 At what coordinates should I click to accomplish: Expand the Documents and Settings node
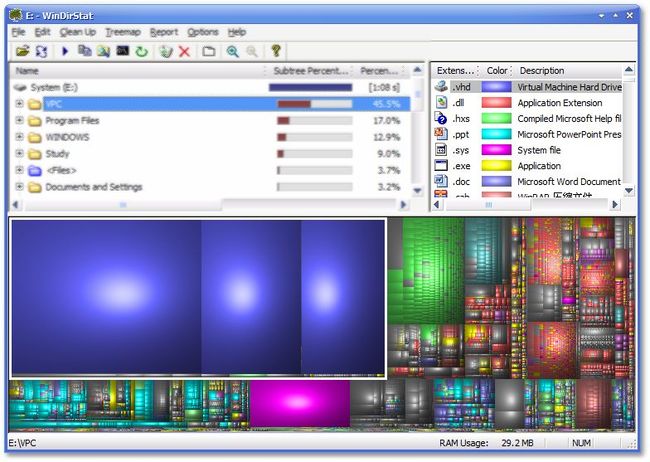19,186
